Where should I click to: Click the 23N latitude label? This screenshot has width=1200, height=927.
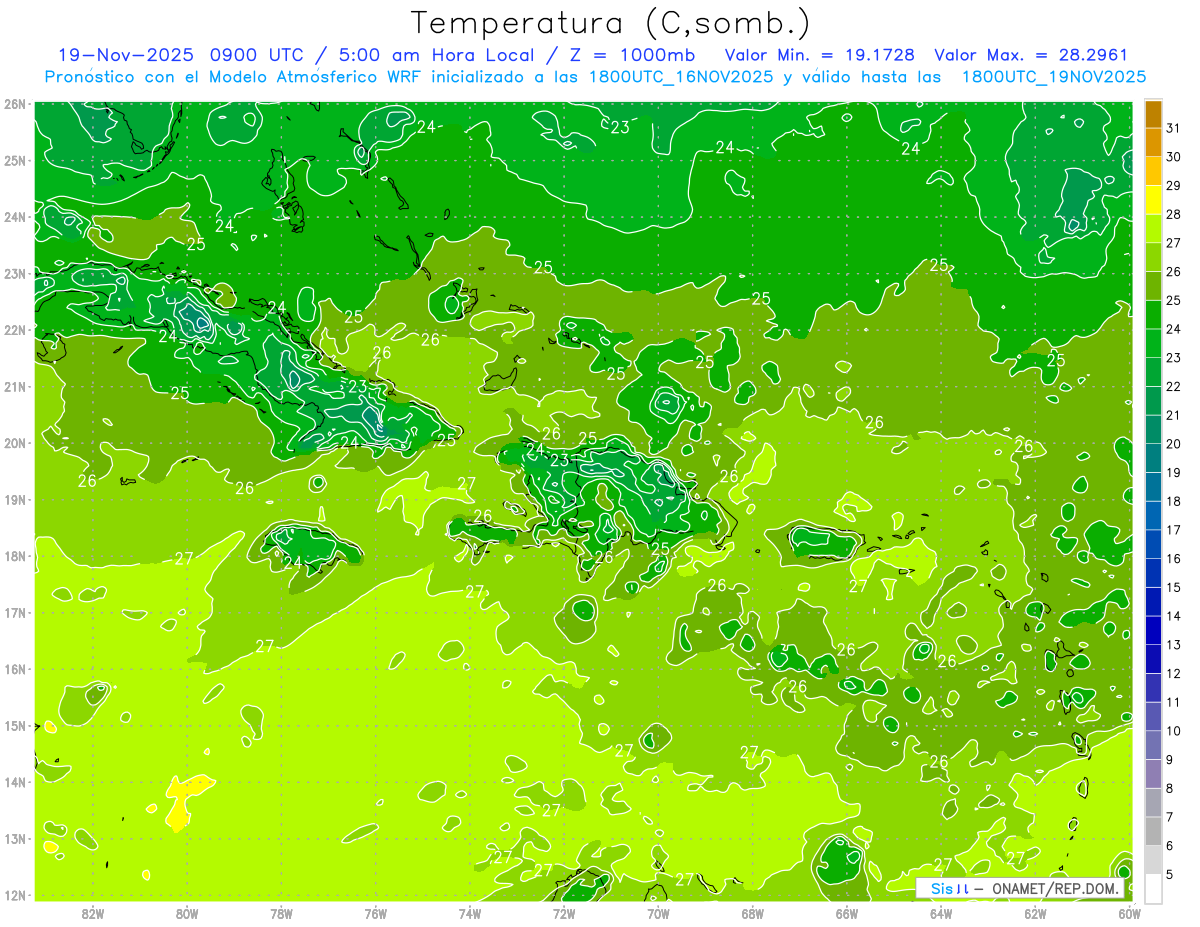(x=15, y=274)
